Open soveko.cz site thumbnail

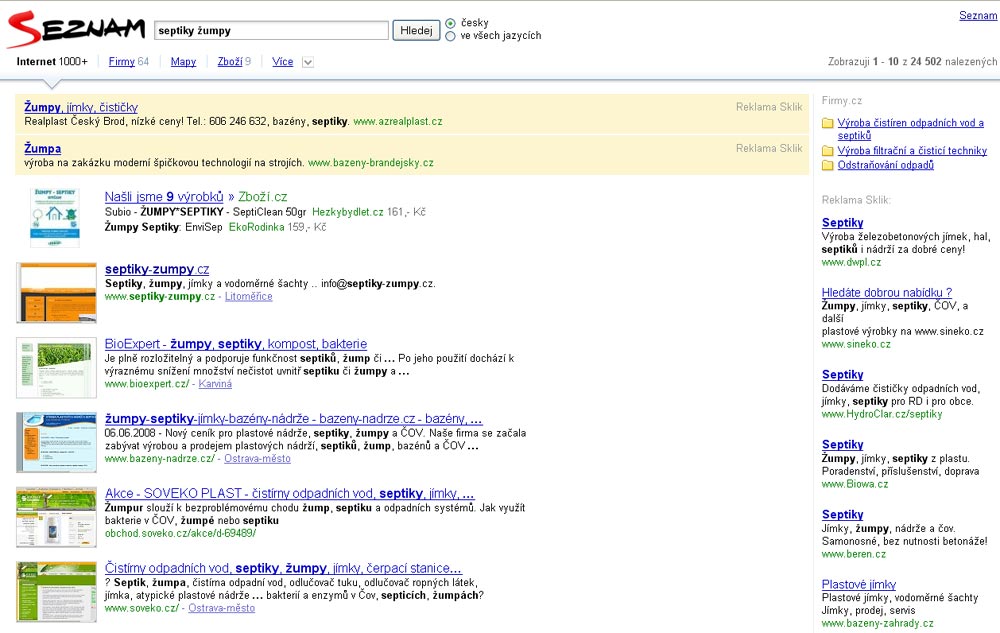[57, 592]
